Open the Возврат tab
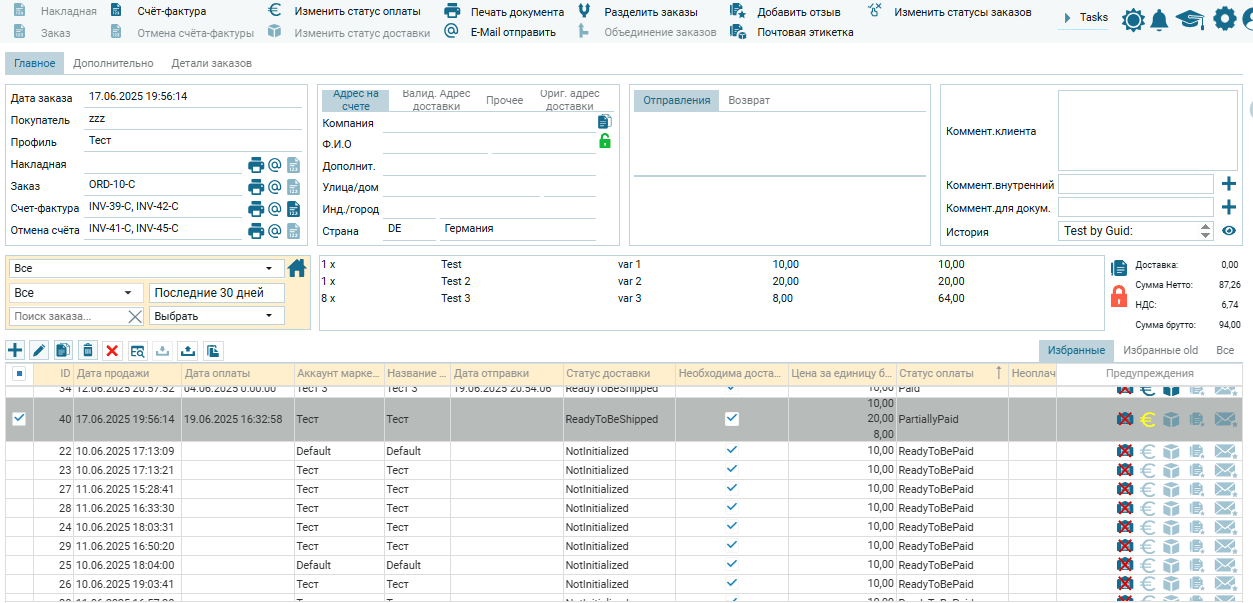This screenshot has height=603, width=1253. tap(749, 100)
